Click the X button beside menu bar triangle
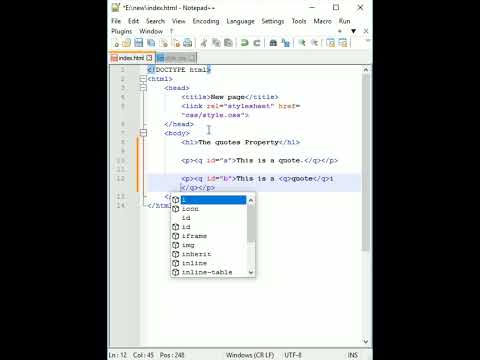 click(x=366, y=31)
